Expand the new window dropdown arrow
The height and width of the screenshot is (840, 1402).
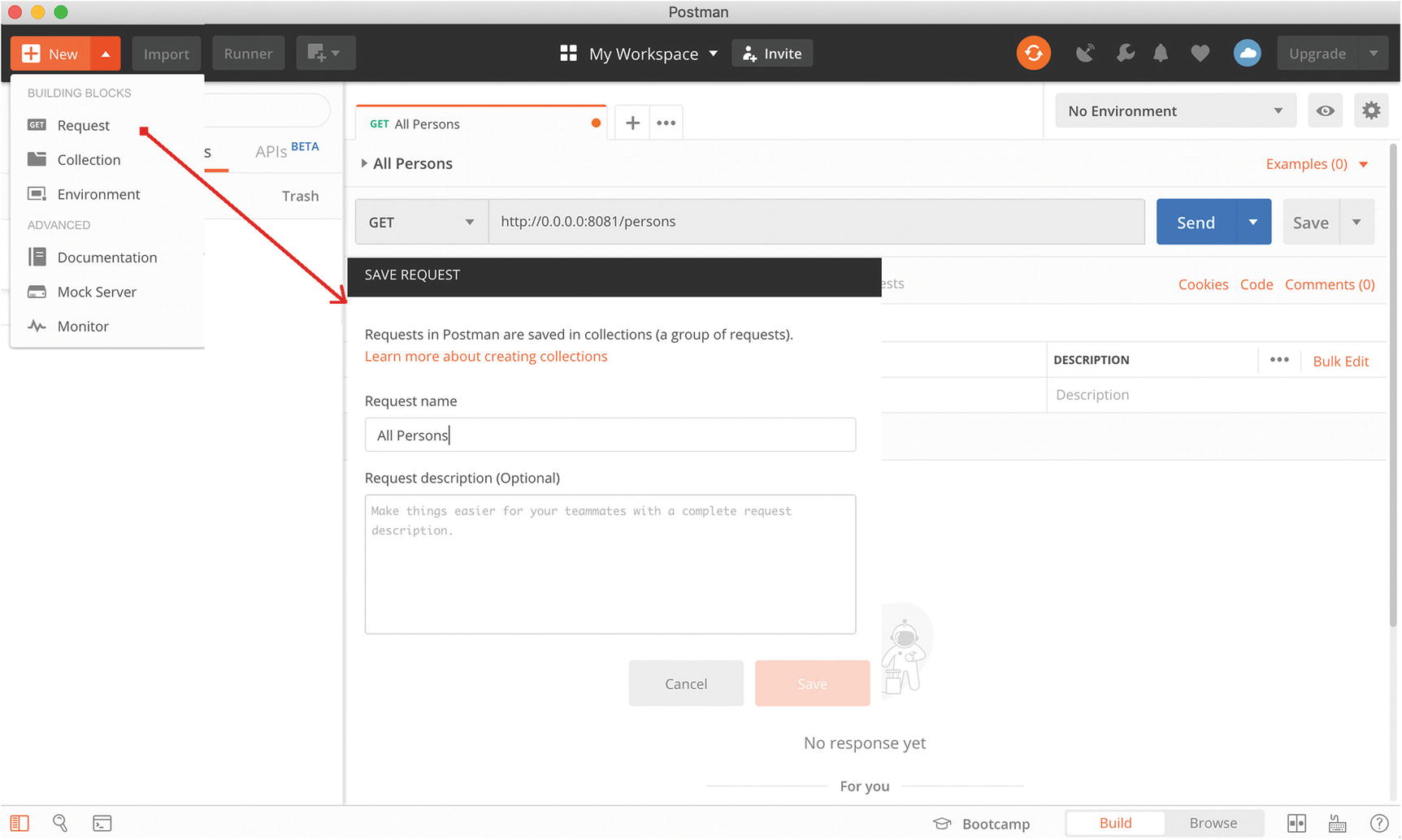(x=336, y=54)
